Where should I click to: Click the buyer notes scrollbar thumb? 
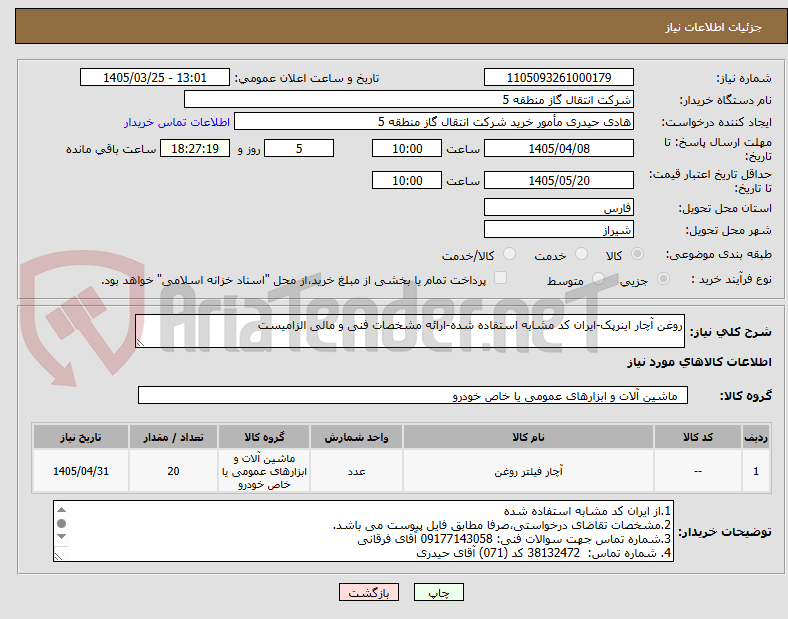pos(61,524)
